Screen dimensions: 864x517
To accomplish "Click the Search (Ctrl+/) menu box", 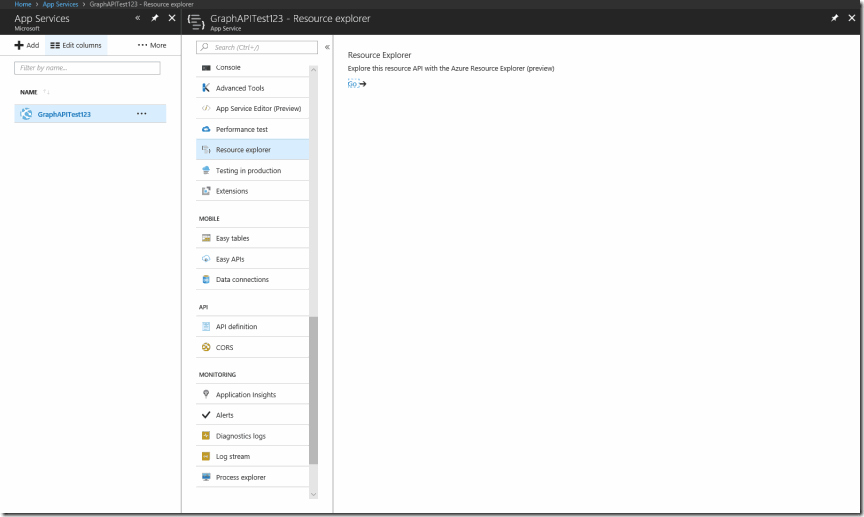I will [x=257, y=47].
